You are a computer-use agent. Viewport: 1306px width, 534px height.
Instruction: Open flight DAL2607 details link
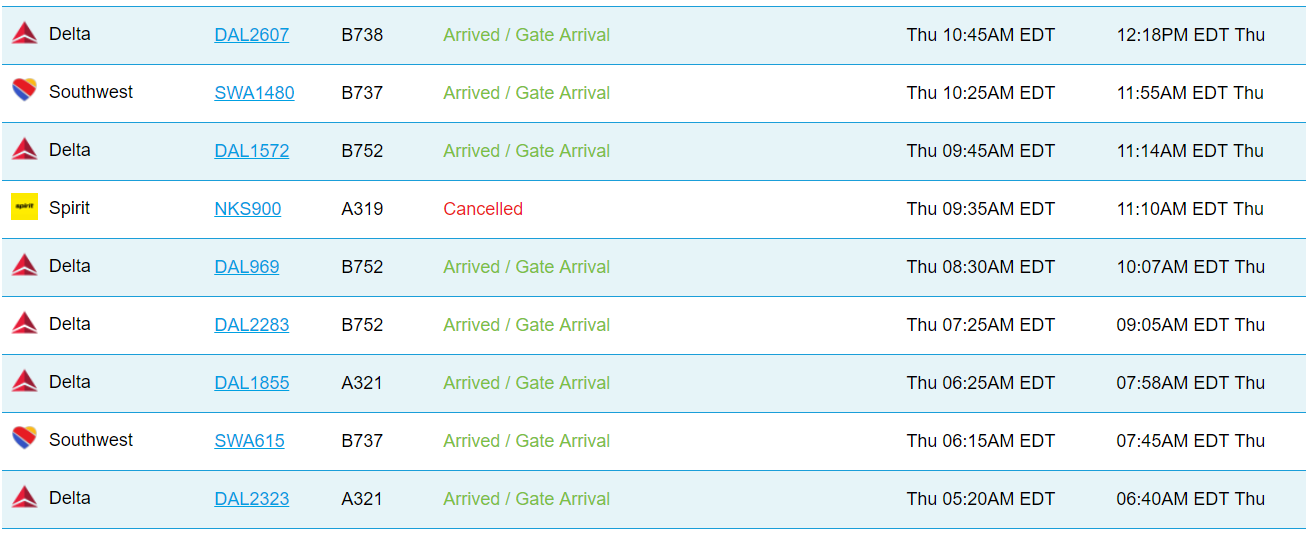(252, 35)
